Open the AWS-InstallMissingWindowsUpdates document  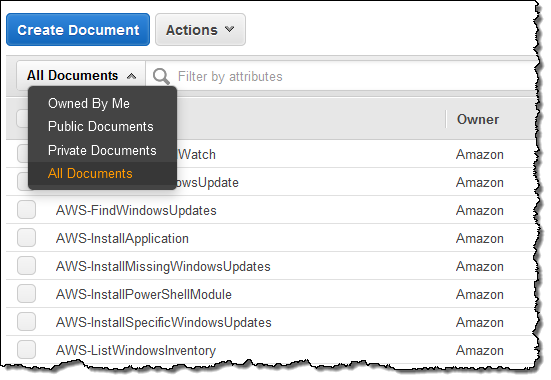(x=163, y=266)
